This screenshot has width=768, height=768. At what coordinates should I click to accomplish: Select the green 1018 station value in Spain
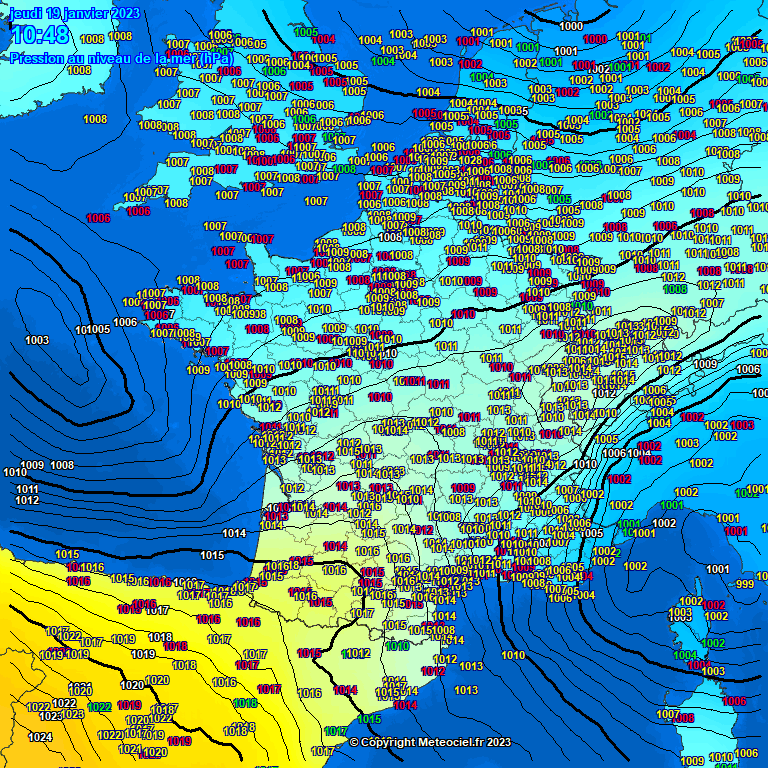coord(245,703)
